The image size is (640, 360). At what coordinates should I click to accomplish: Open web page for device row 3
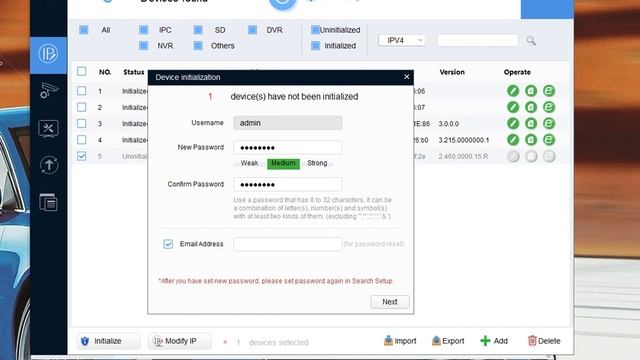549,123
